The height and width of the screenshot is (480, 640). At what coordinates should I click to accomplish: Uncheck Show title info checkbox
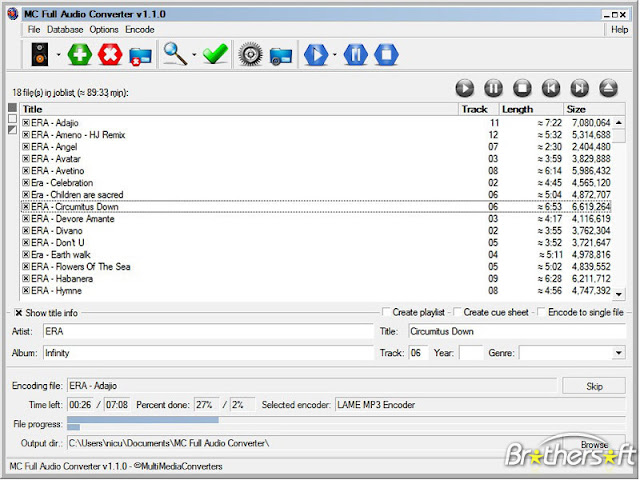coord(18,313)
